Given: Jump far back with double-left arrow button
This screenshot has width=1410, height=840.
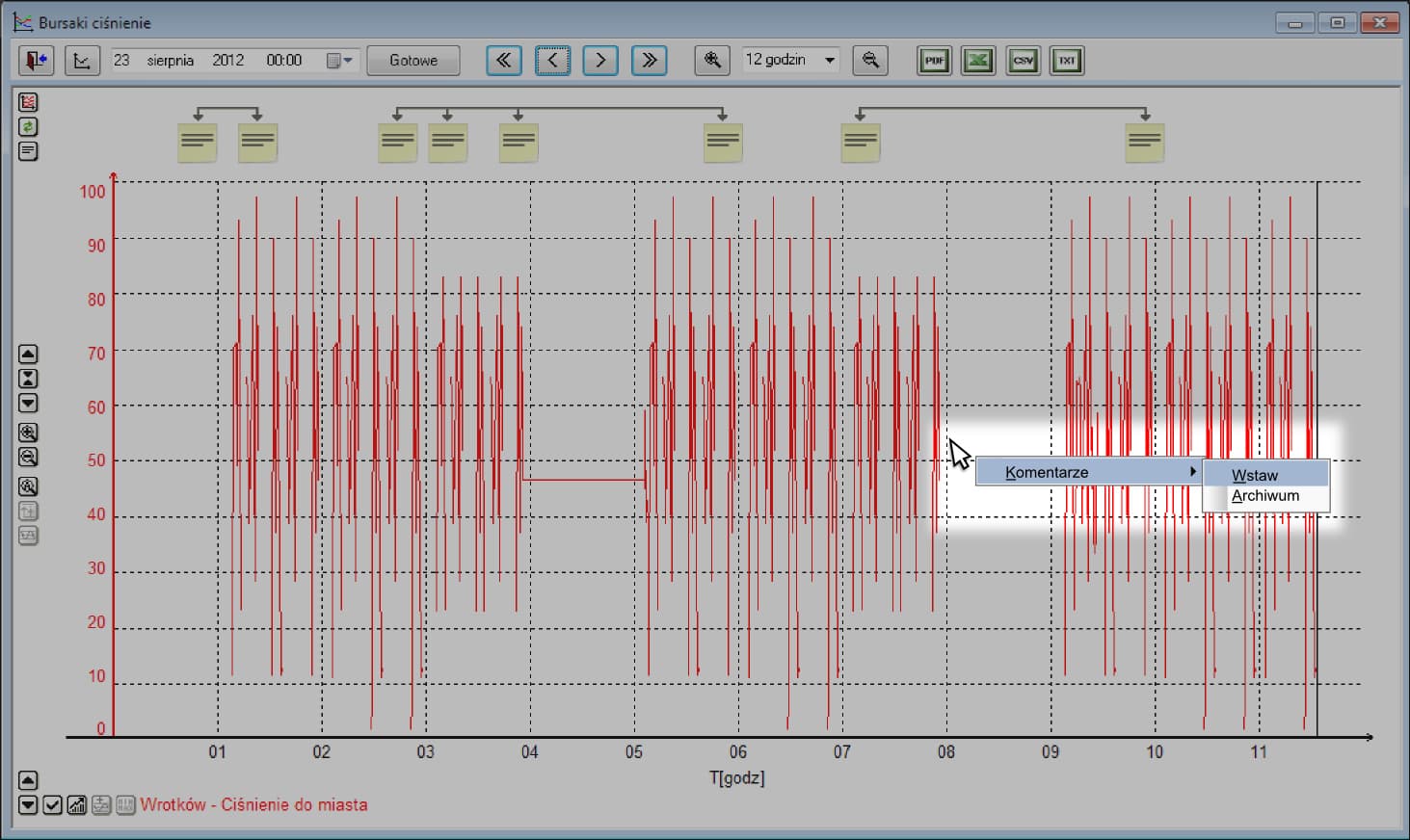Looking at the screenshot, I should coord(504,61).
